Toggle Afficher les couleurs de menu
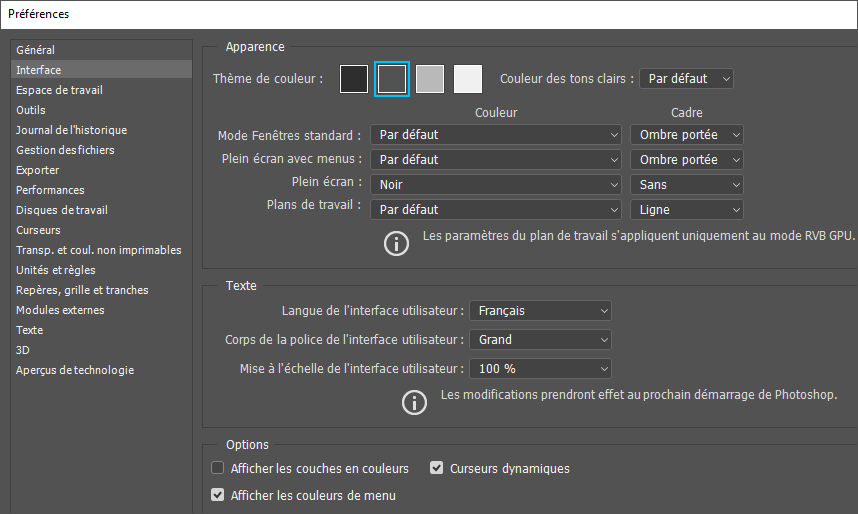 (x=218, y=495)
